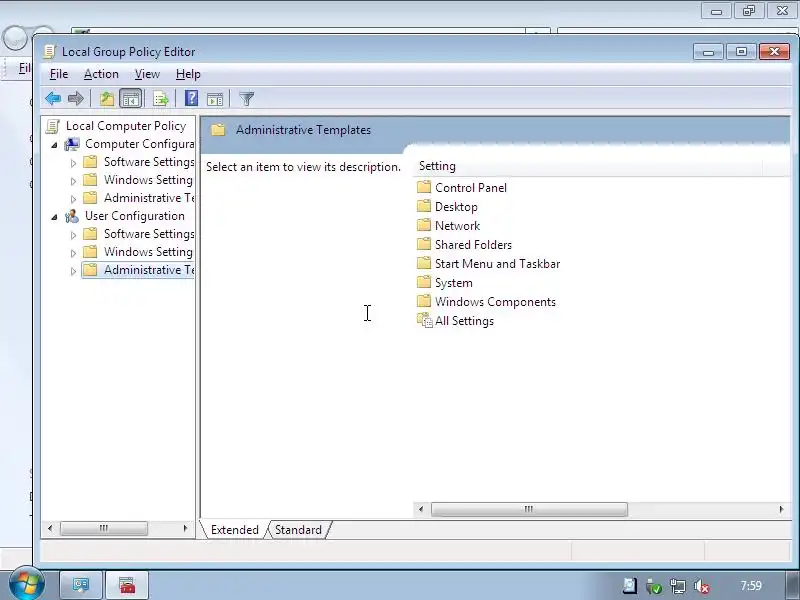
Task: Select the System folder icon
Action: (424, 282)
